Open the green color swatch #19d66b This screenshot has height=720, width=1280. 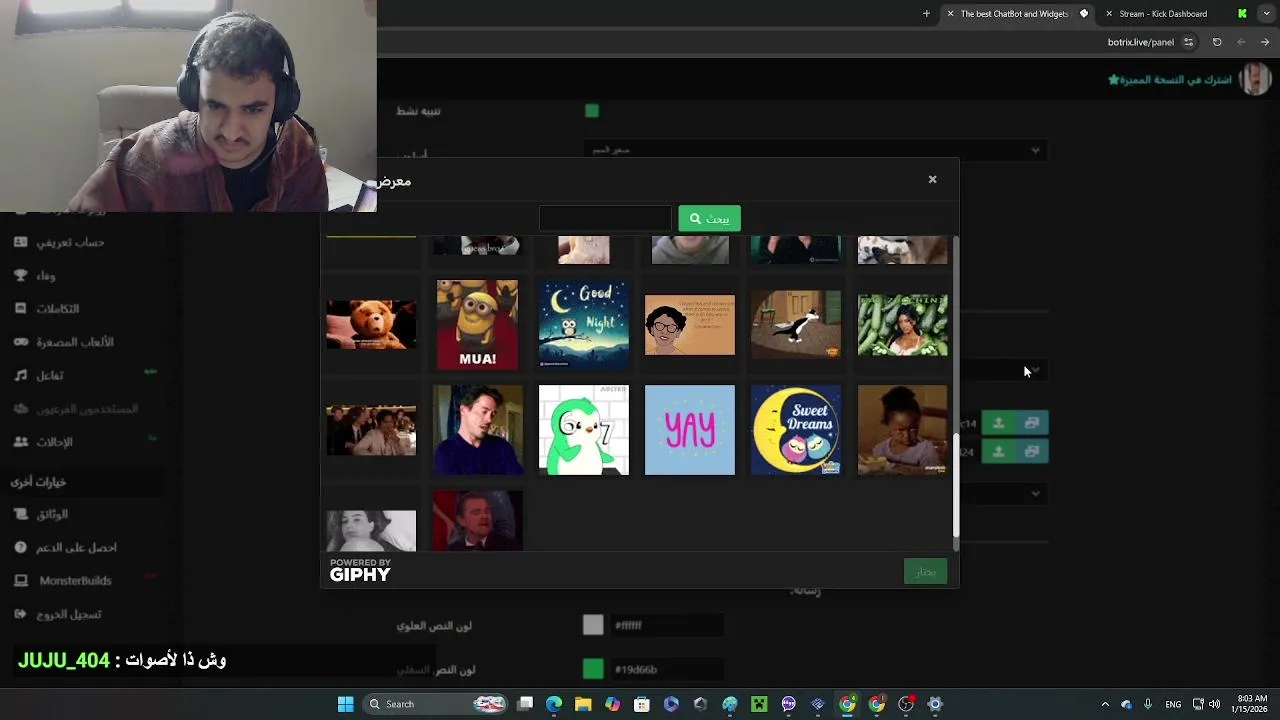[x=593, y=669]
